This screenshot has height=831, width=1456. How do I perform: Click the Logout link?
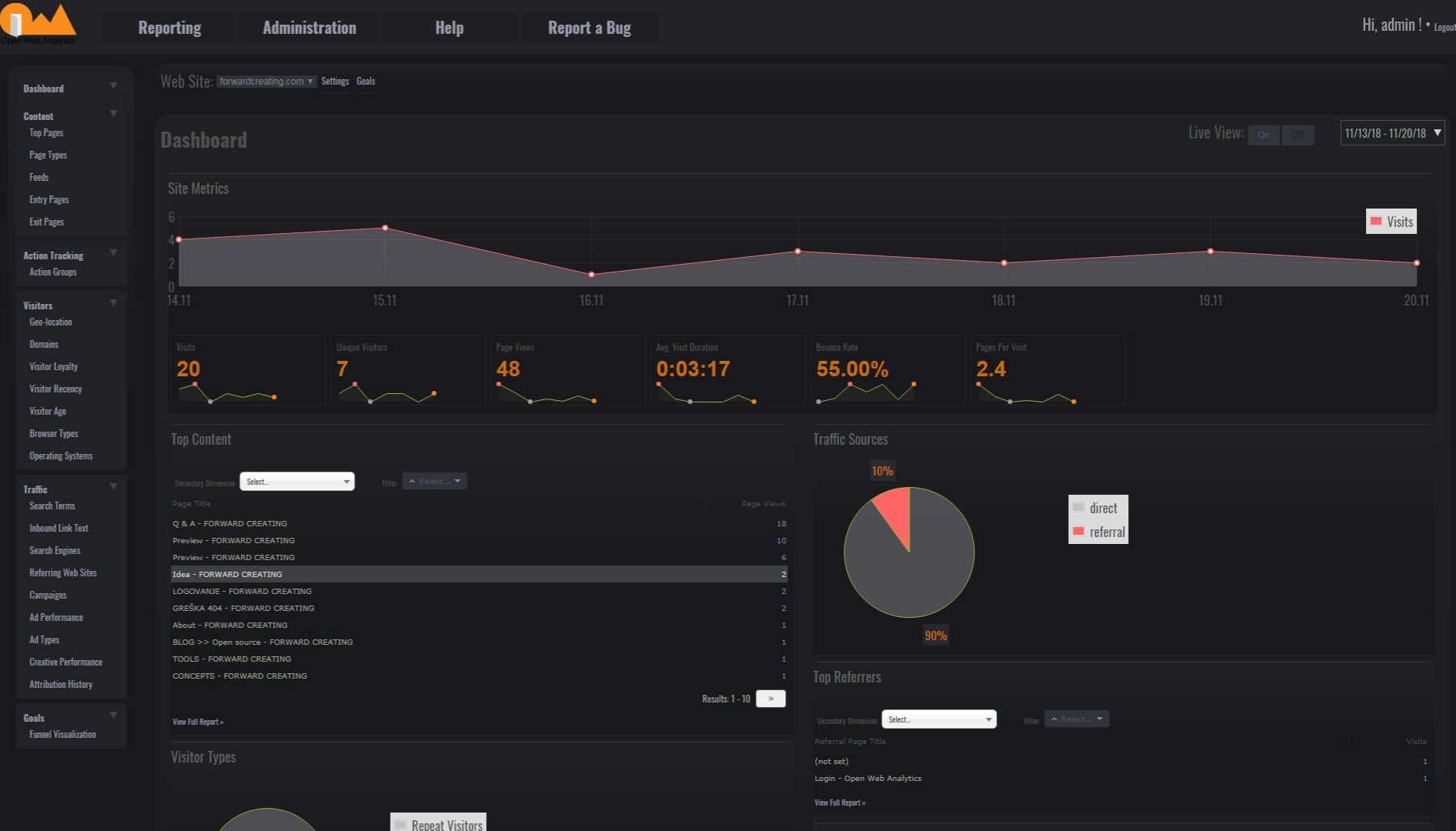click(1444, 27)
